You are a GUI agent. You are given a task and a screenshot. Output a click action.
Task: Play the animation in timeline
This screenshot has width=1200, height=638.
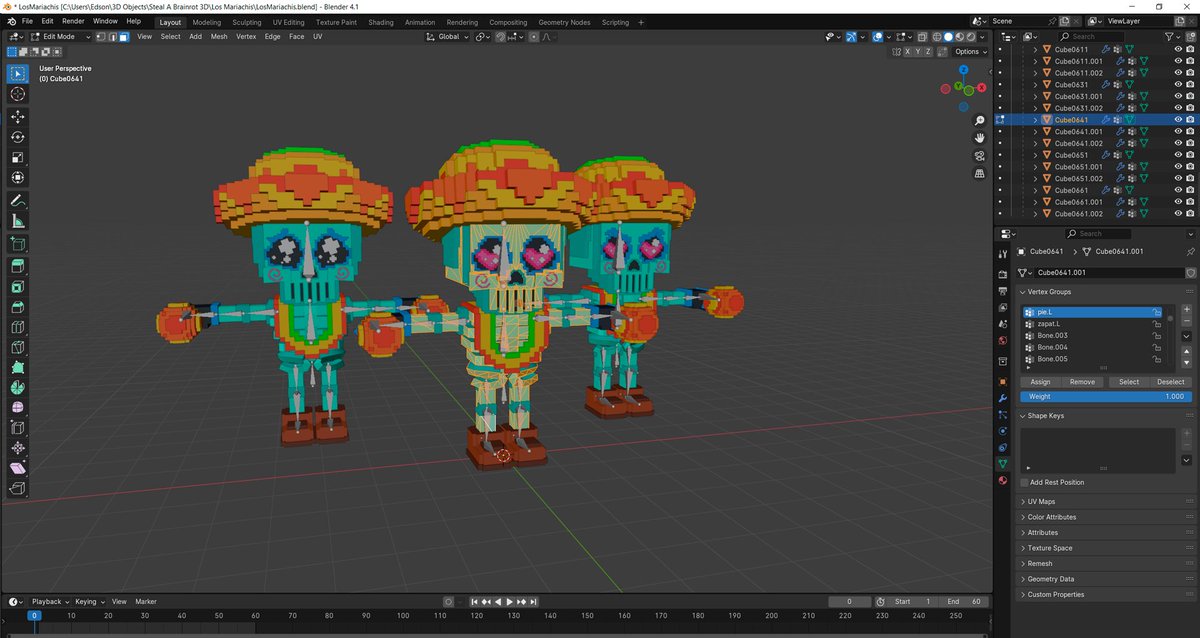coord(509,602)
